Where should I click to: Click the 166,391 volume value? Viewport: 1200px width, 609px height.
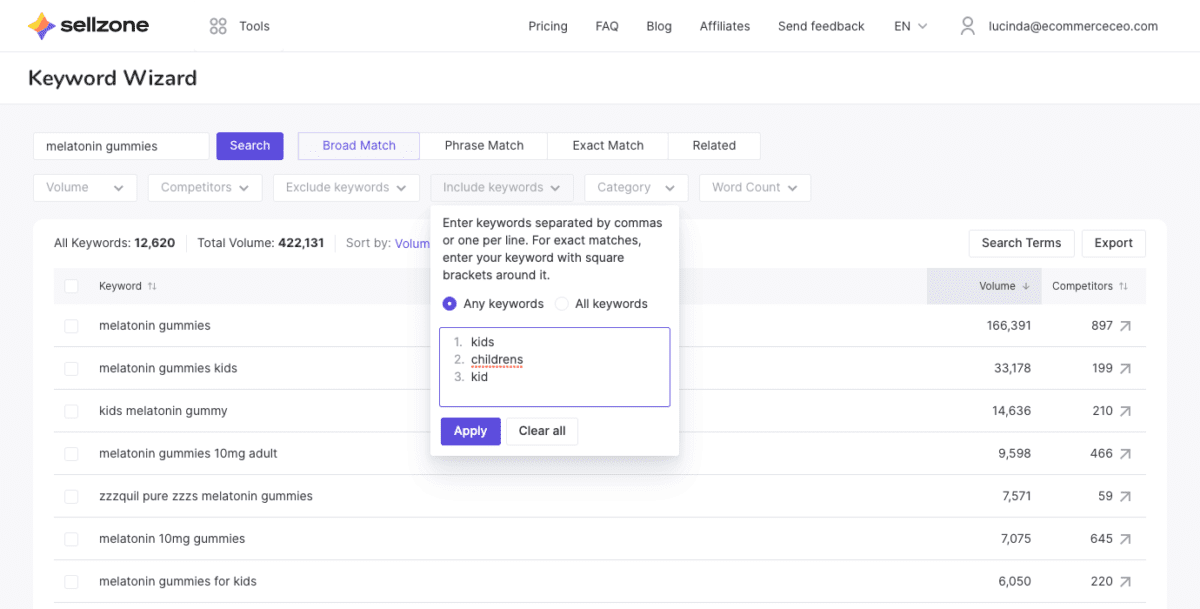(1008, 326)
